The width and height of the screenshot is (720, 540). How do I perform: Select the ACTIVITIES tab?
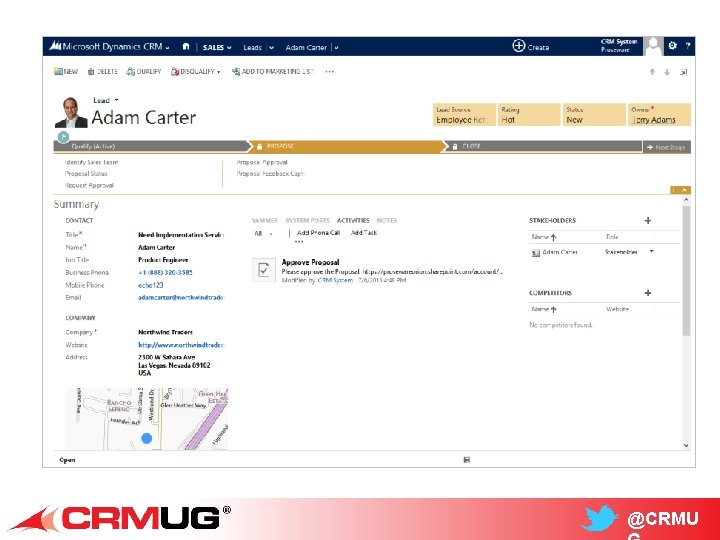(353, 220)
